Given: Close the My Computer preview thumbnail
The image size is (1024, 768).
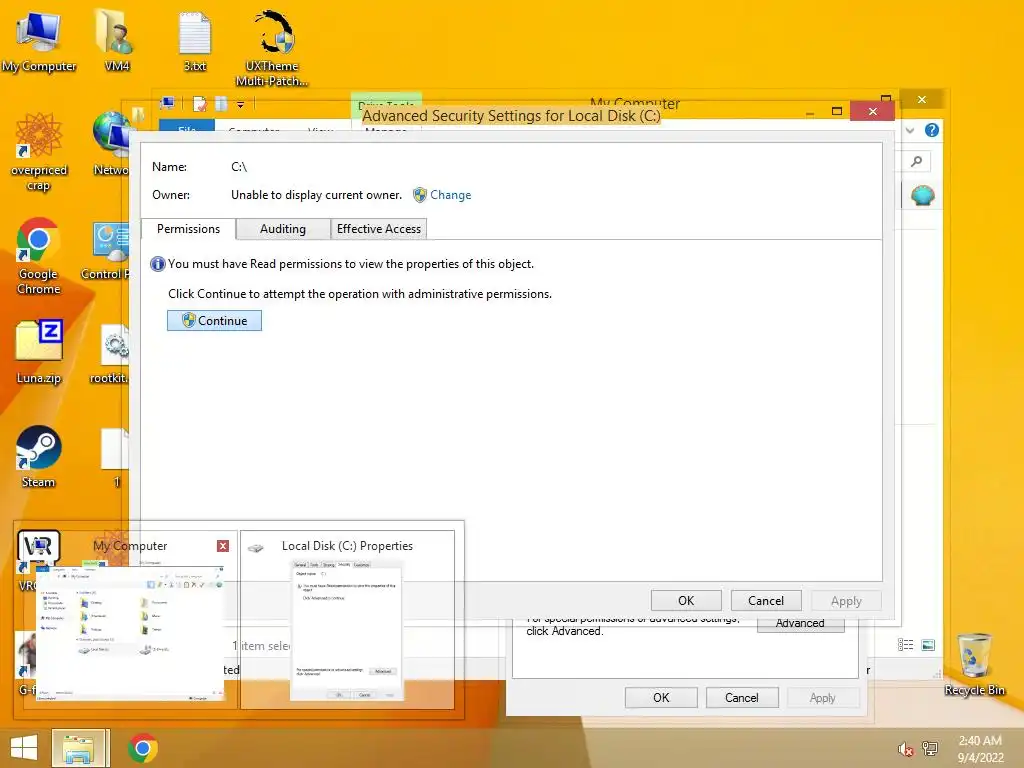Looking at the screenshot, I should click(x=223, y=546).
